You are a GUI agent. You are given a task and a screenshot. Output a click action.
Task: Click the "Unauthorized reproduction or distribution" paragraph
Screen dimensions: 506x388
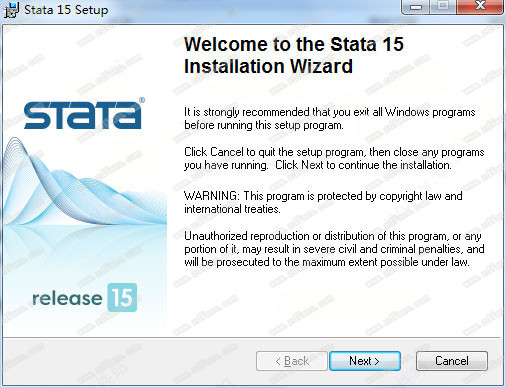coord(334,249)
